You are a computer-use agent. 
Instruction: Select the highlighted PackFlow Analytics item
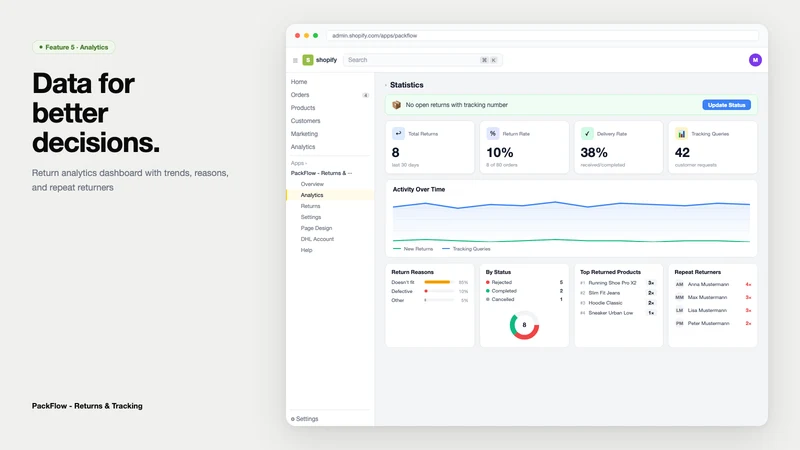coord(330,195)
